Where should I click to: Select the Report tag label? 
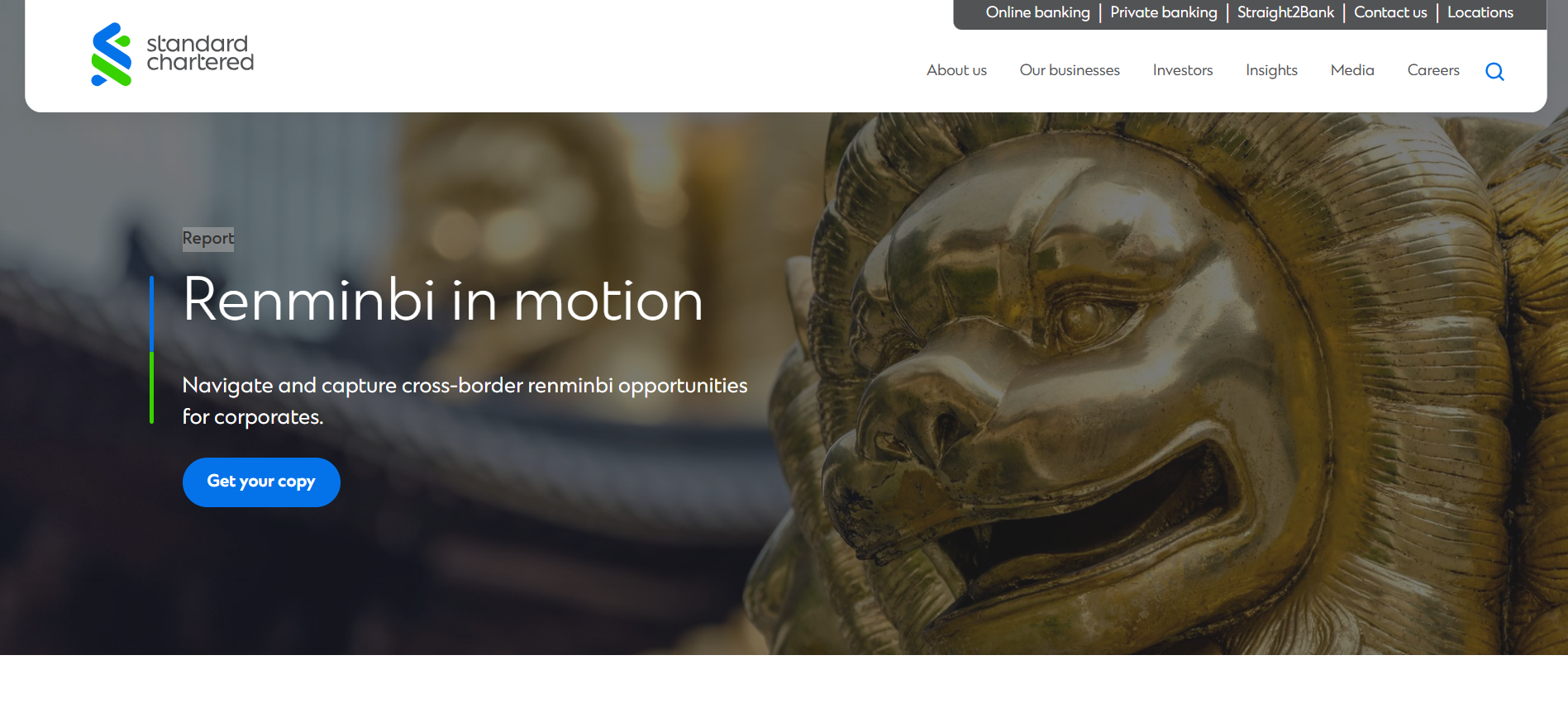click(208, 239)
